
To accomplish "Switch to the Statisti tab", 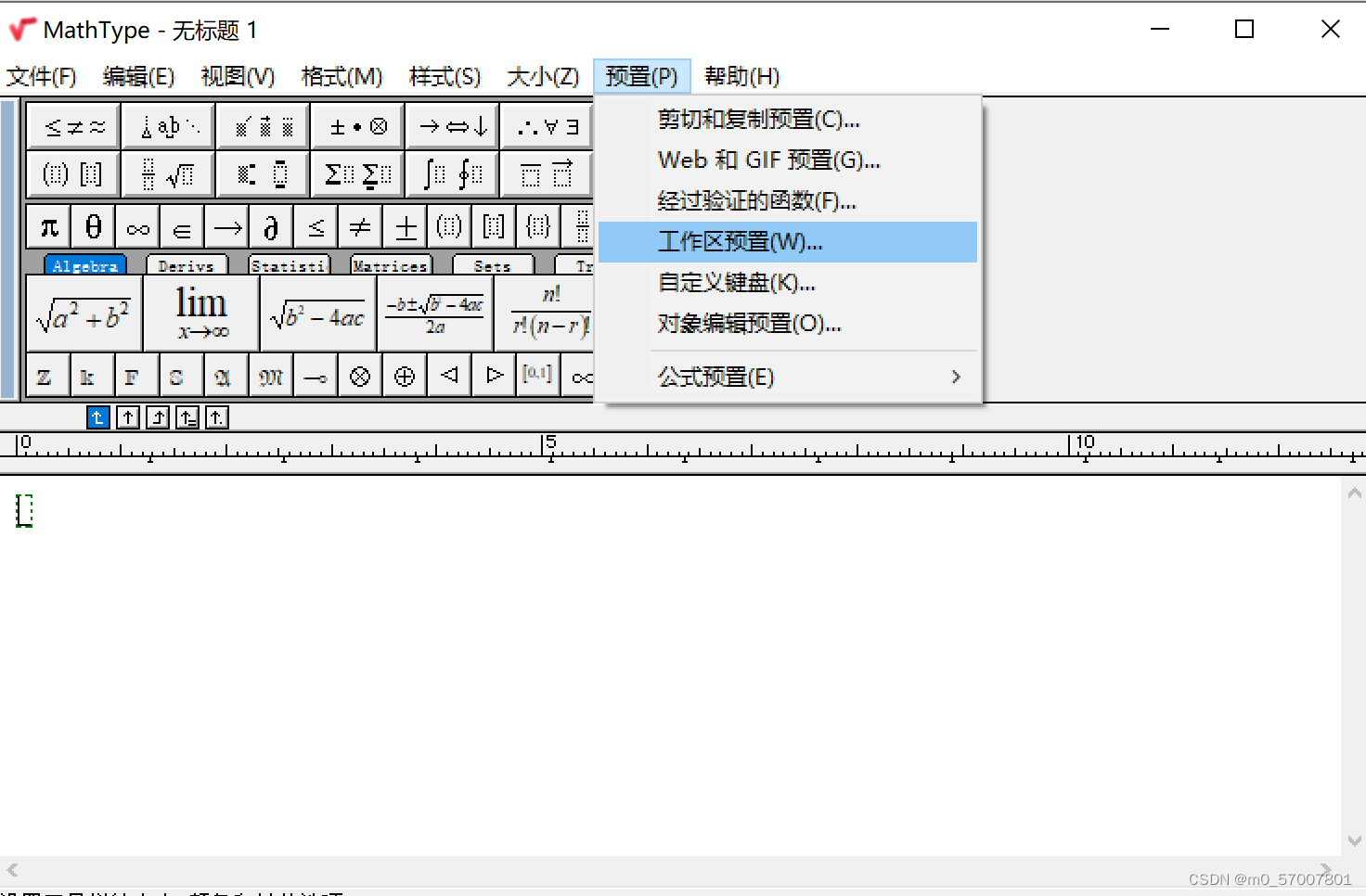I will click(289, 265).
